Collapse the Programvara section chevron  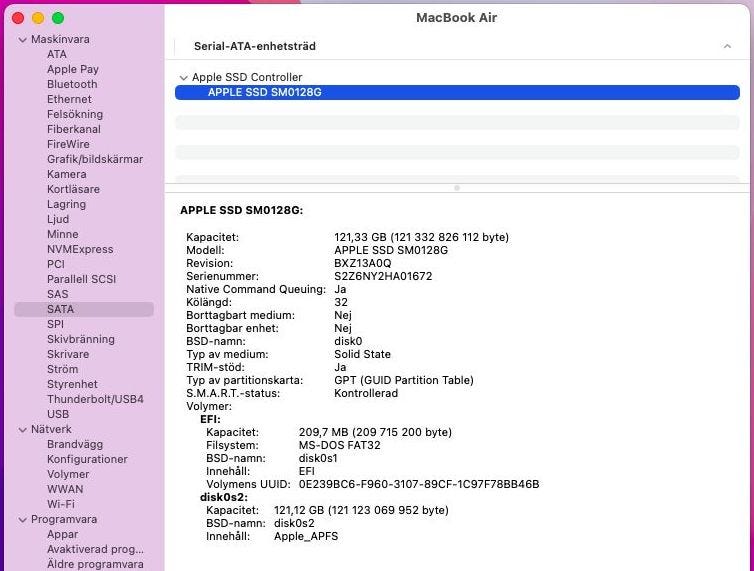23,520
